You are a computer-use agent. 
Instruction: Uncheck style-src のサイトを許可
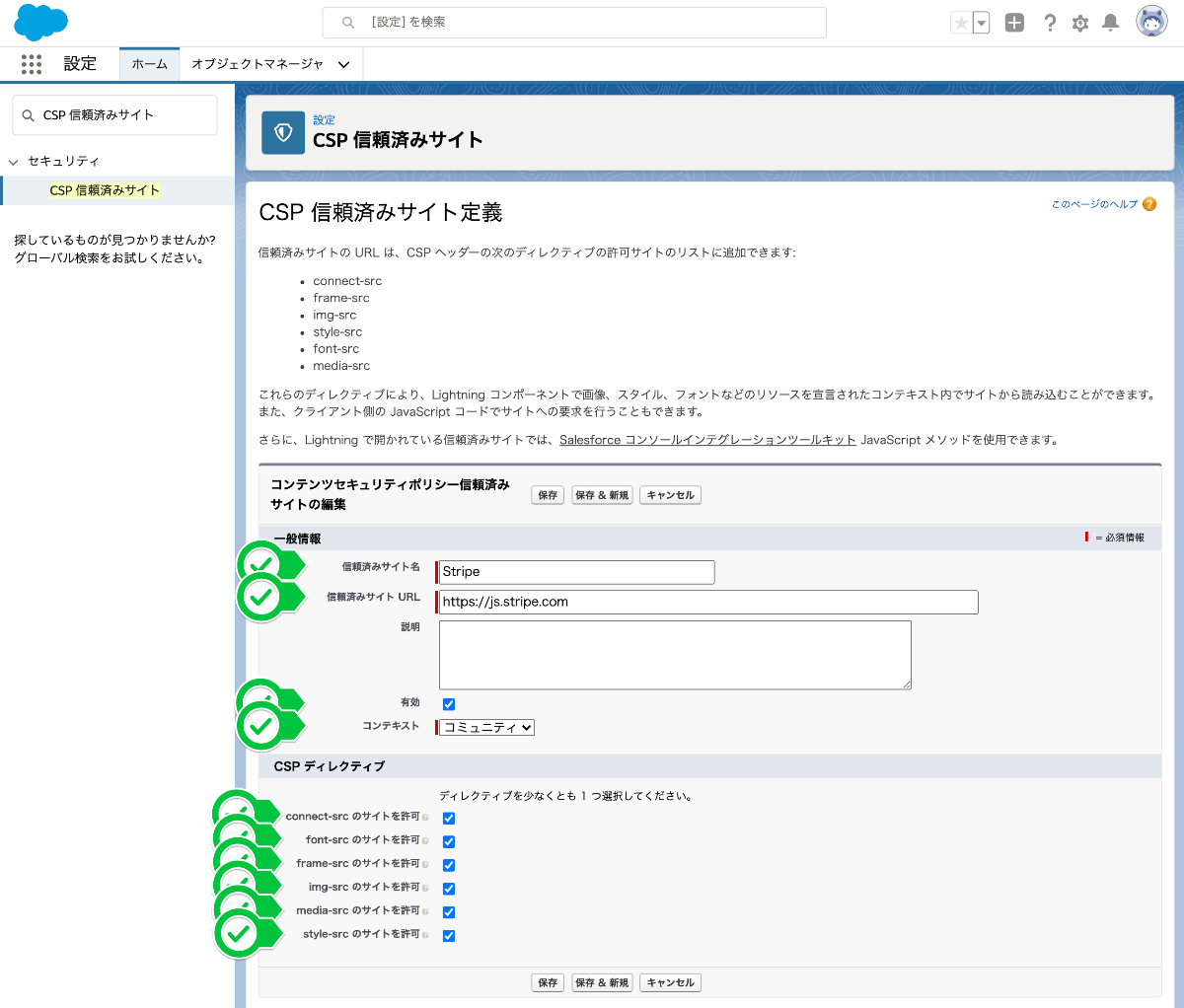click(x=449, y=936)
